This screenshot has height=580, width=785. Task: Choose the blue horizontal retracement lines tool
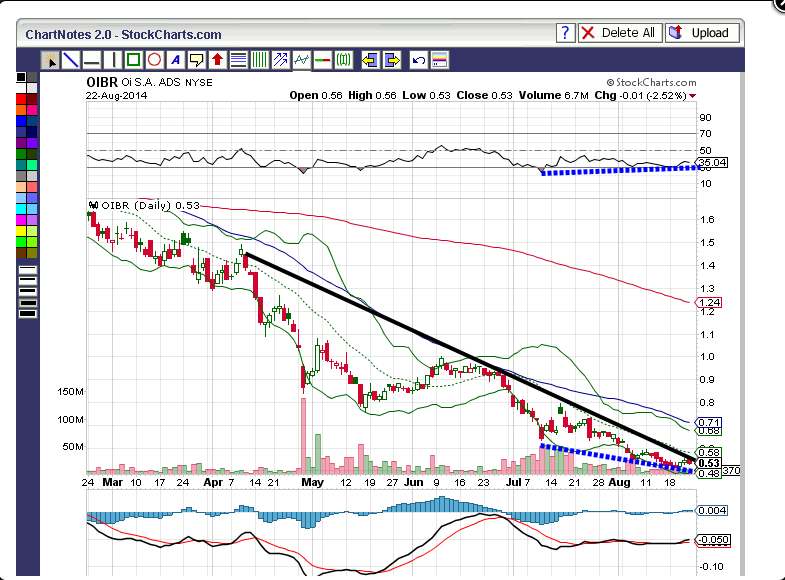pyautogui.click(x=238, y=60)
